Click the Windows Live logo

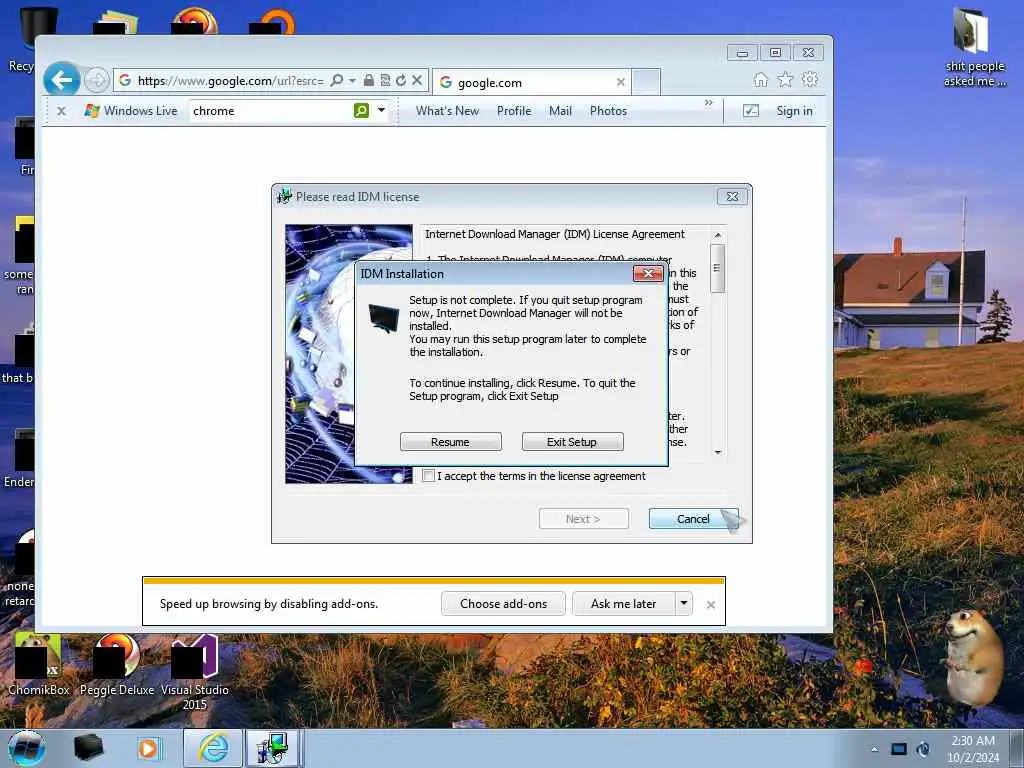[131, 111]
